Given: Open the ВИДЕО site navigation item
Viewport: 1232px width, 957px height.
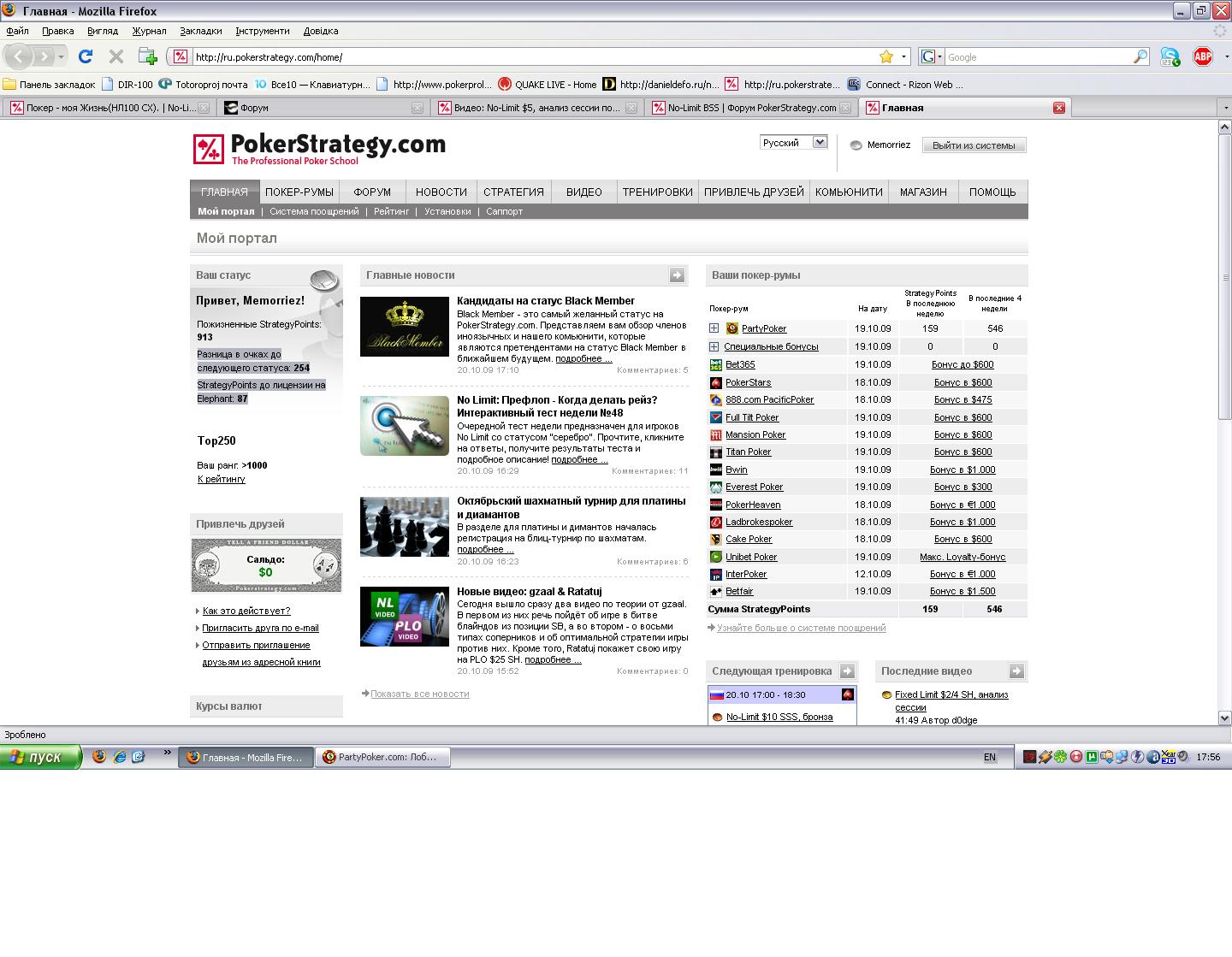Looking at the screenshot, I should (x=584, y=192).
